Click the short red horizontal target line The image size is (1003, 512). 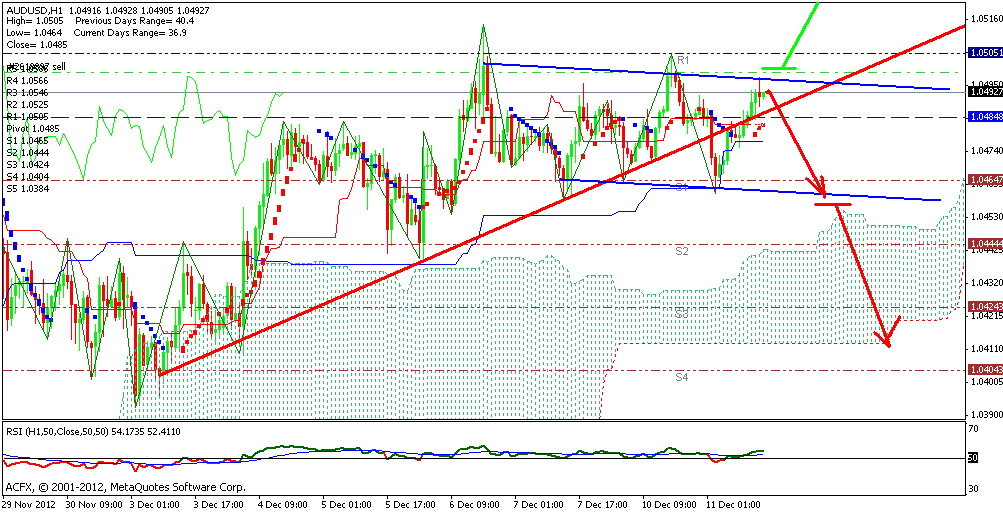pos(833,204)
